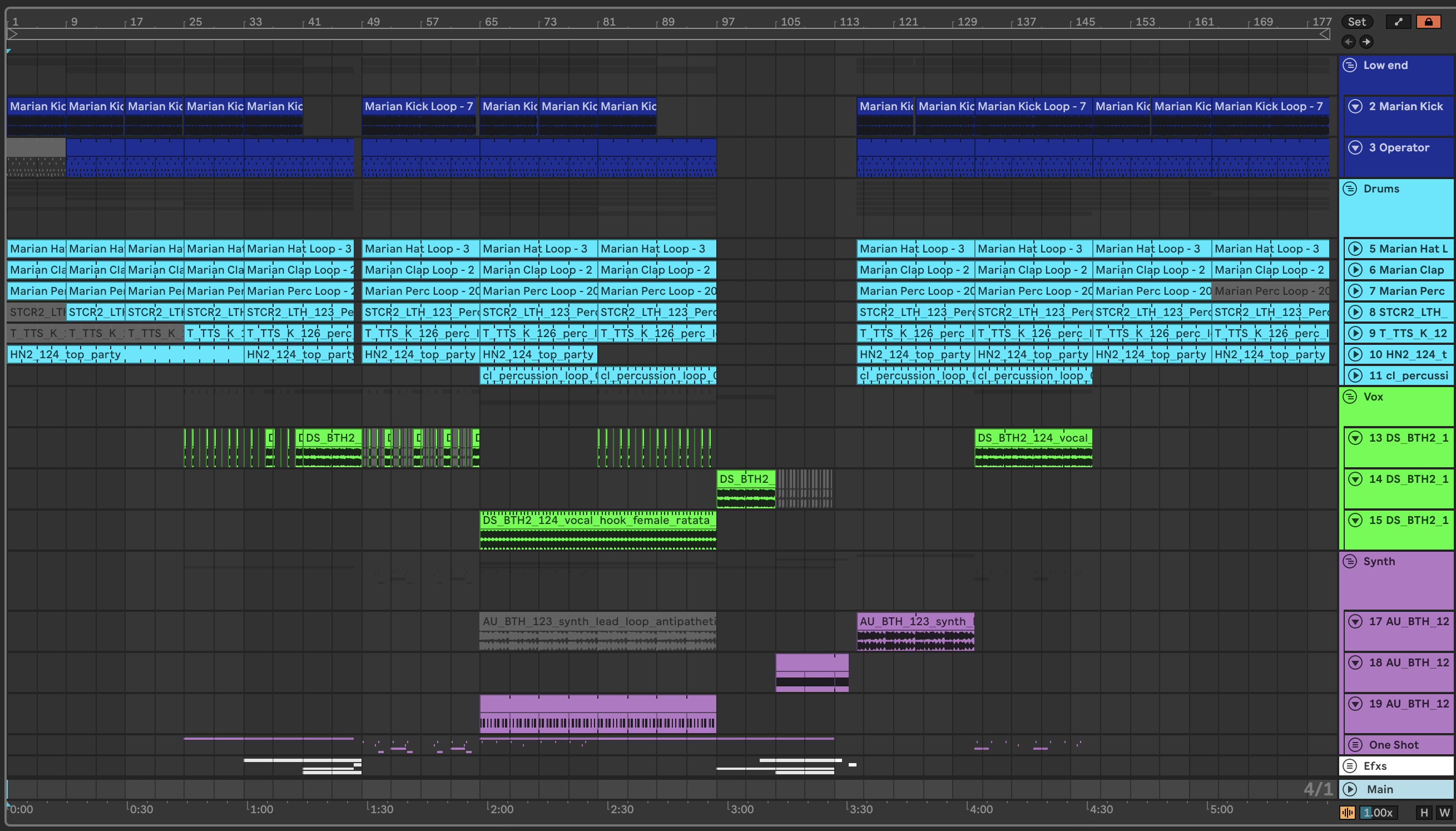Image resolution: width=1456 pixels, height=831 pixels.
Task: Click the Vox group fold icon
Action: pyautogui.click(x=1350, y=397)
